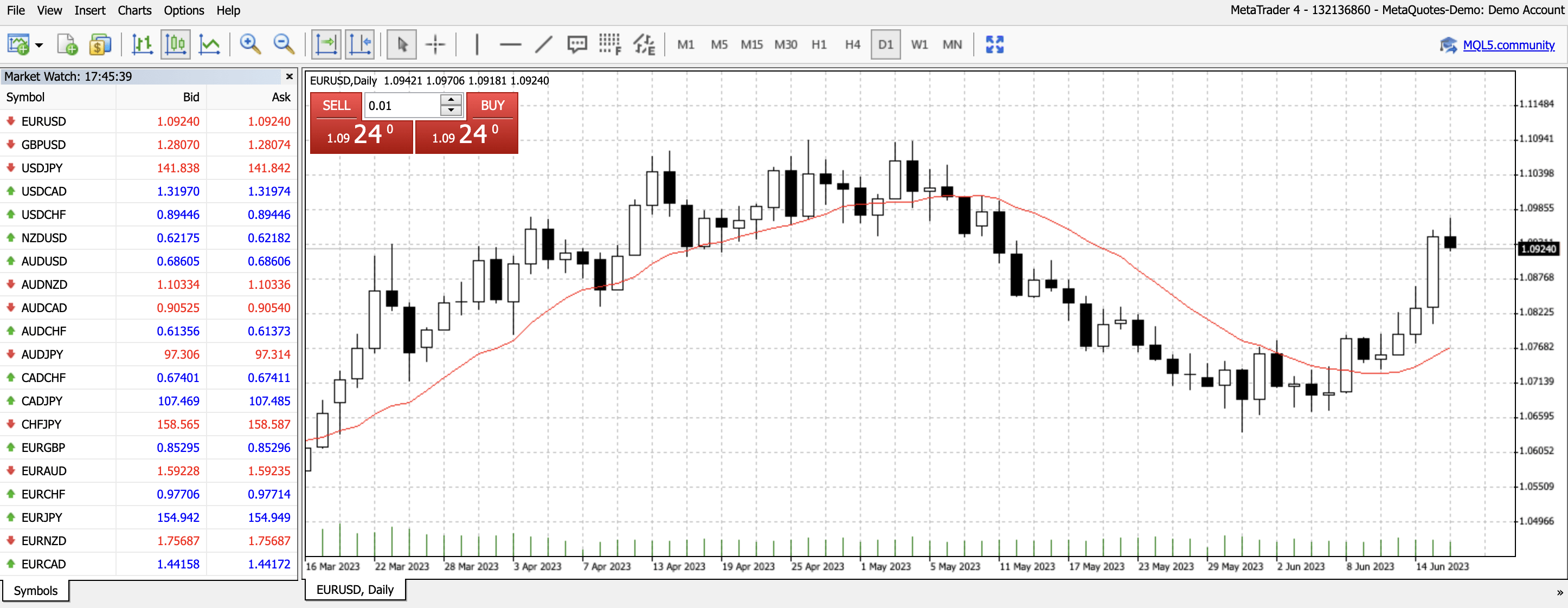Click the MQL5 graduation cap icon

coord(1448,45)
